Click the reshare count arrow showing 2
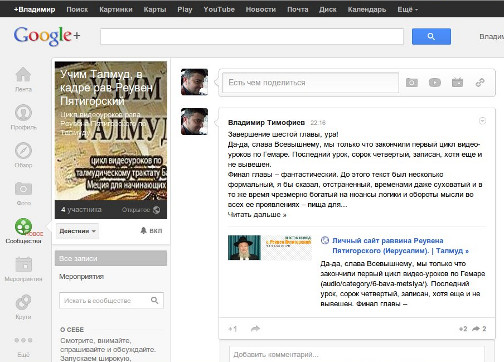This screenshot has width=504, height=362. click(479, 329)
